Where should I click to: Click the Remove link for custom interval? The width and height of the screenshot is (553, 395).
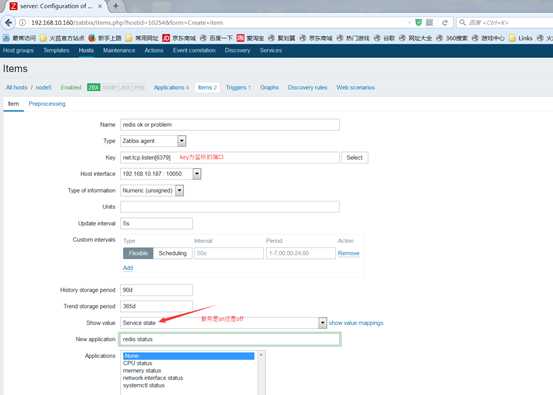click(x=348, y=253)
